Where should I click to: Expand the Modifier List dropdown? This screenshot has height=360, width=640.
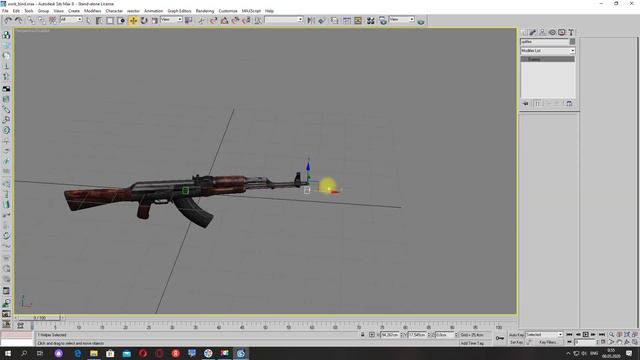(548, 51)
